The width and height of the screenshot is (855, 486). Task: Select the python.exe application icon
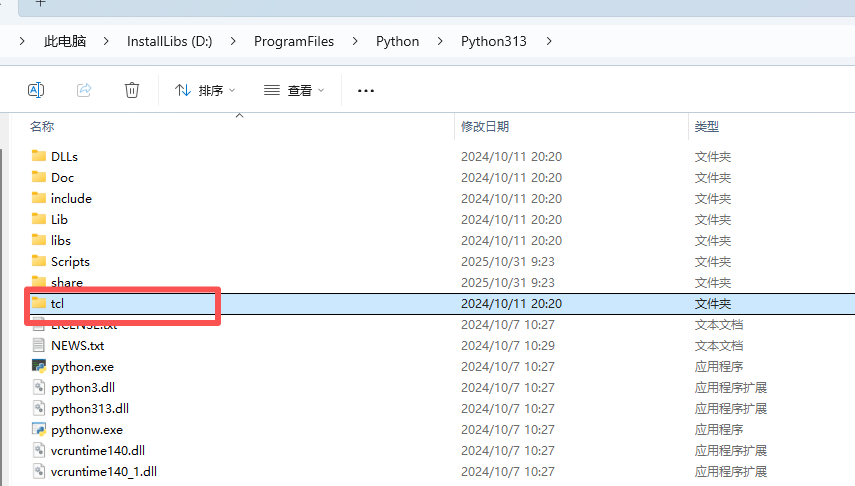39,366
